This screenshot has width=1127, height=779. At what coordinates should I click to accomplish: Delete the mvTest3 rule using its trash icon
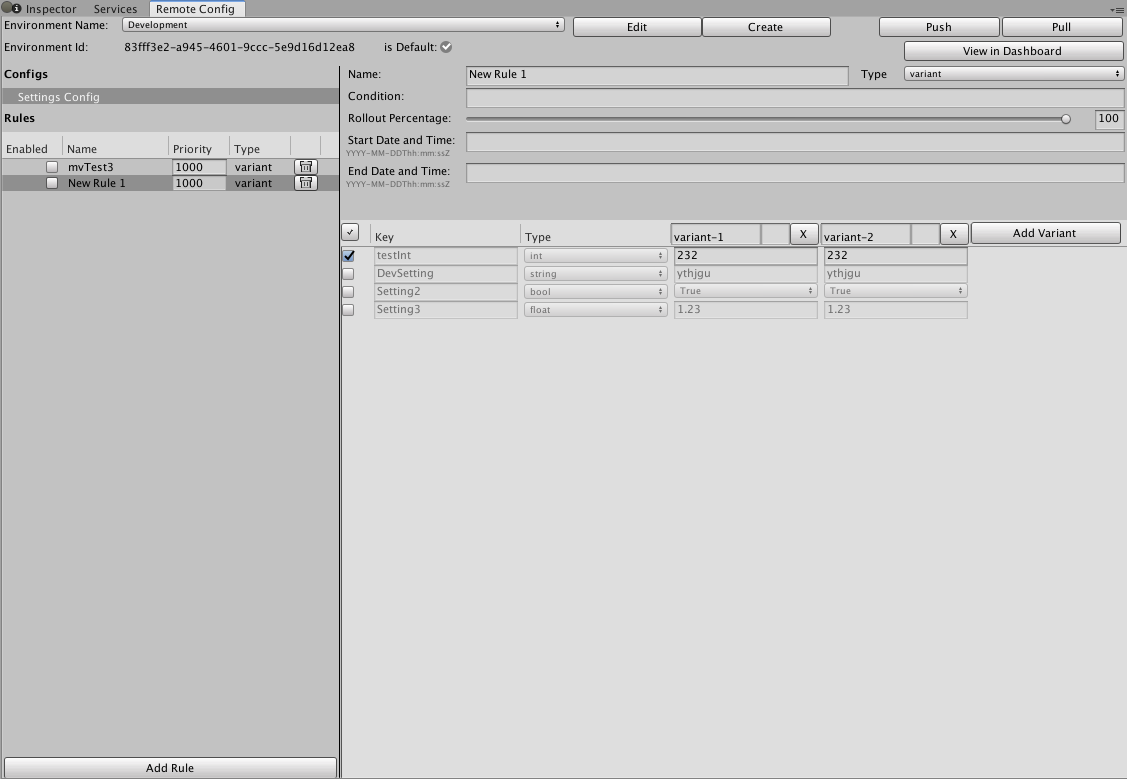pos(306,166)
